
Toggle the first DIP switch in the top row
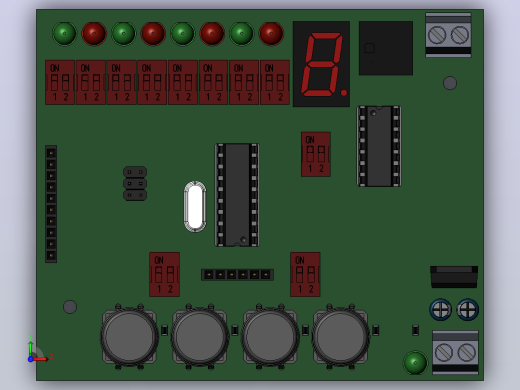(60, 82)
